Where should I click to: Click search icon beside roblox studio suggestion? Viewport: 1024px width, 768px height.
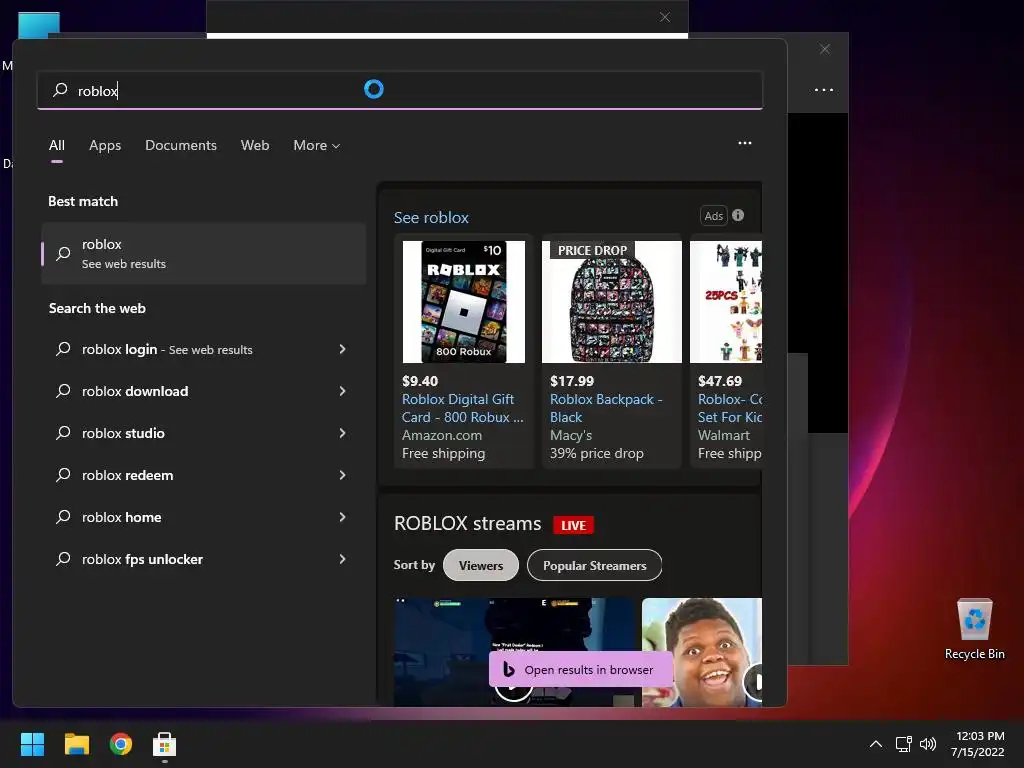point(63,432)
